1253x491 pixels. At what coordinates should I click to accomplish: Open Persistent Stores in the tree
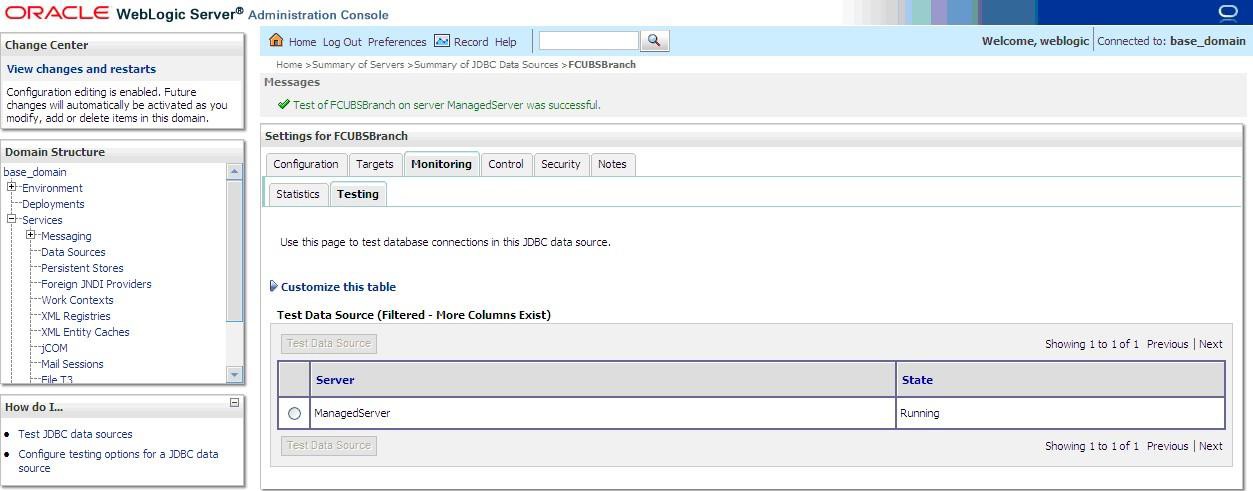(x=82, y=268)
